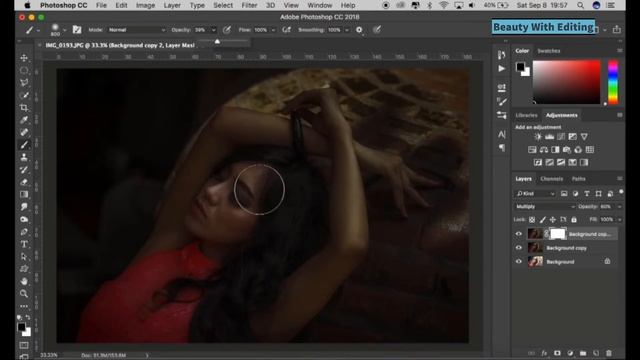Click the Hue/Saturation adjustment icon
Screen dimensions: 640x360
(532, 150)
